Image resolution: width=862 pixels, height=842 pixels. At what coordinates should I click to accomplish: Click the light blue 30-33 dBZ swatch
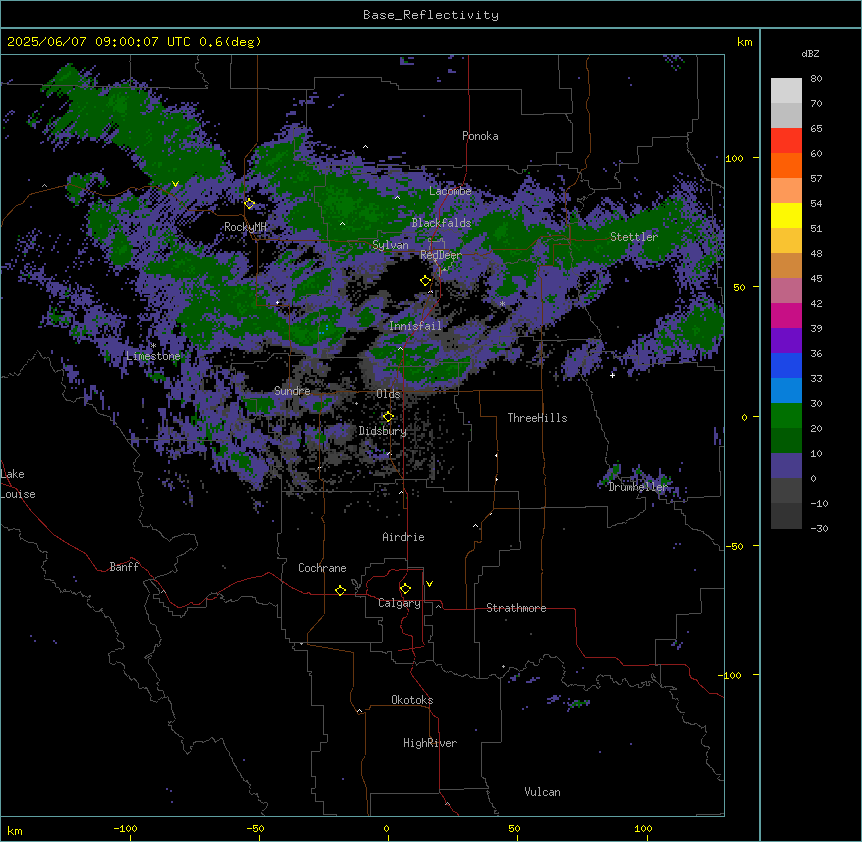click(x=786, y=391)
